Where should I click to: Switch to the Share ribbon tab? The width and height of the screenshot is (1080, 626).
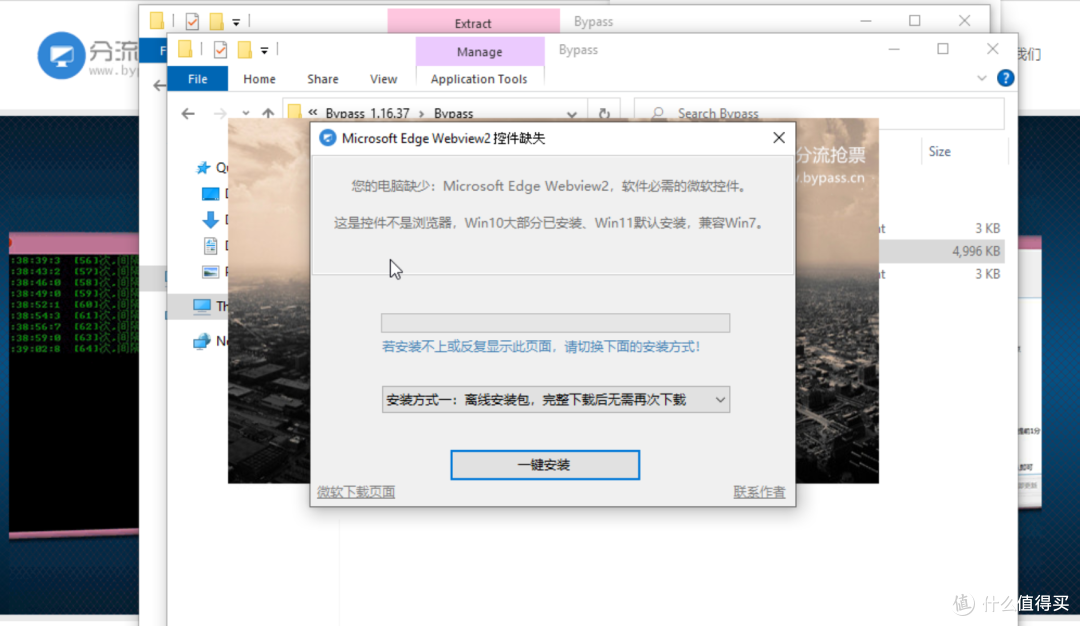(x=322, y=79)
